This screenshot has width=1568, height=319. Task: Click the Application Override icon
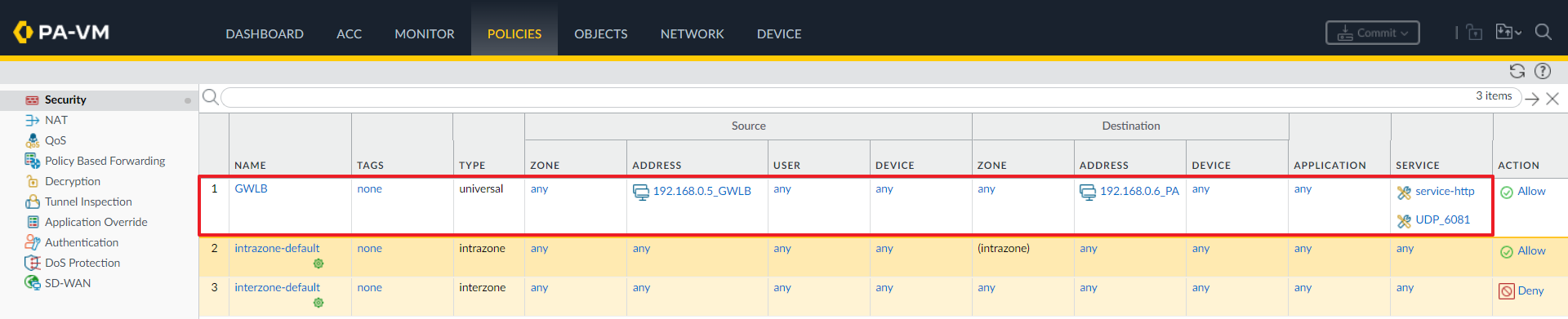[33, 222]
